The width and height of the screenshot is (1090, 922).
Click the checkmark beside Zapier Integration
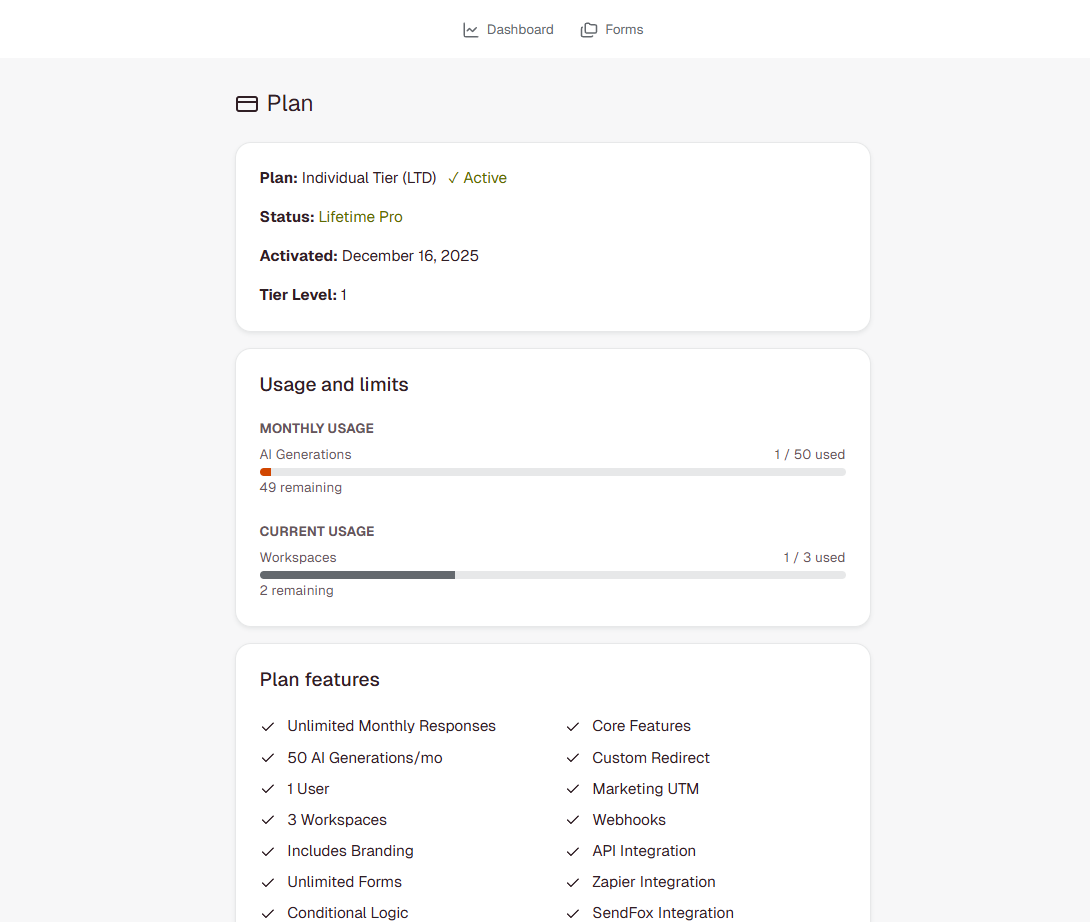coord(572,882)
